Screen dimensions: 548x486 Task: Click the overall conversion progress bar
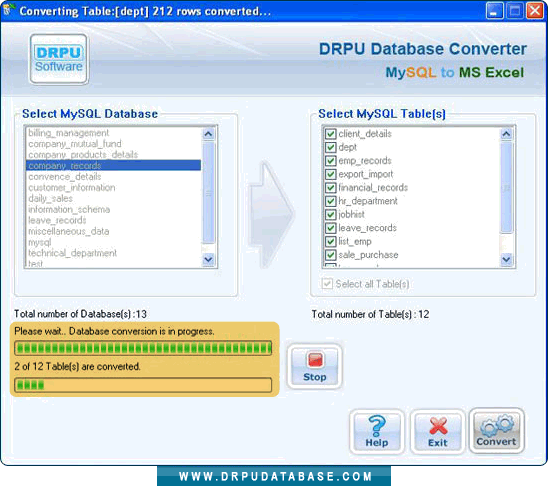click(x=143, y=348)
